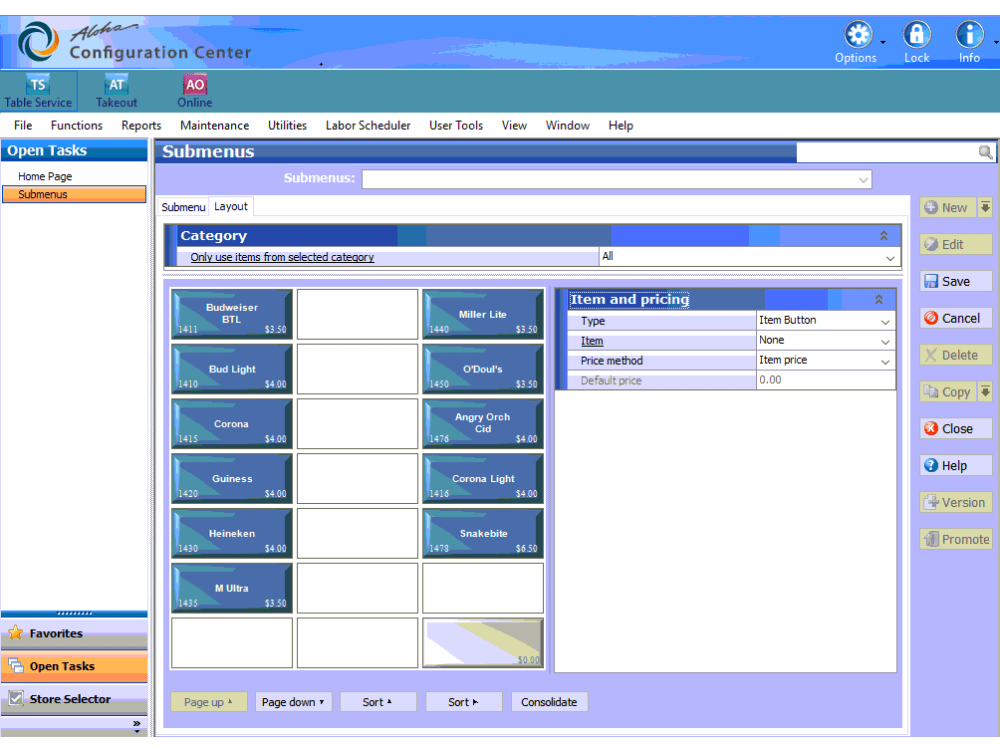
Task: Switch to Online product
Action: [195, 91]
